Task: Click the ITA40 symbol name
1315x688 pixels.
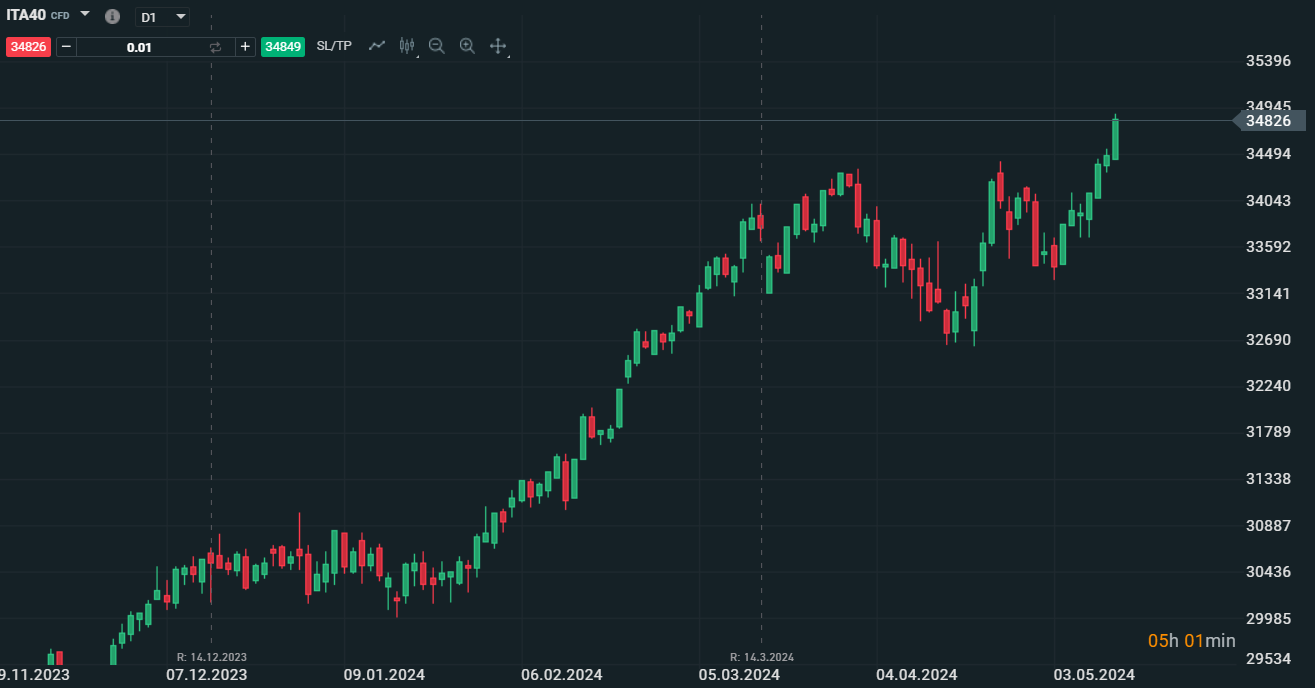Action: point(26,15)
